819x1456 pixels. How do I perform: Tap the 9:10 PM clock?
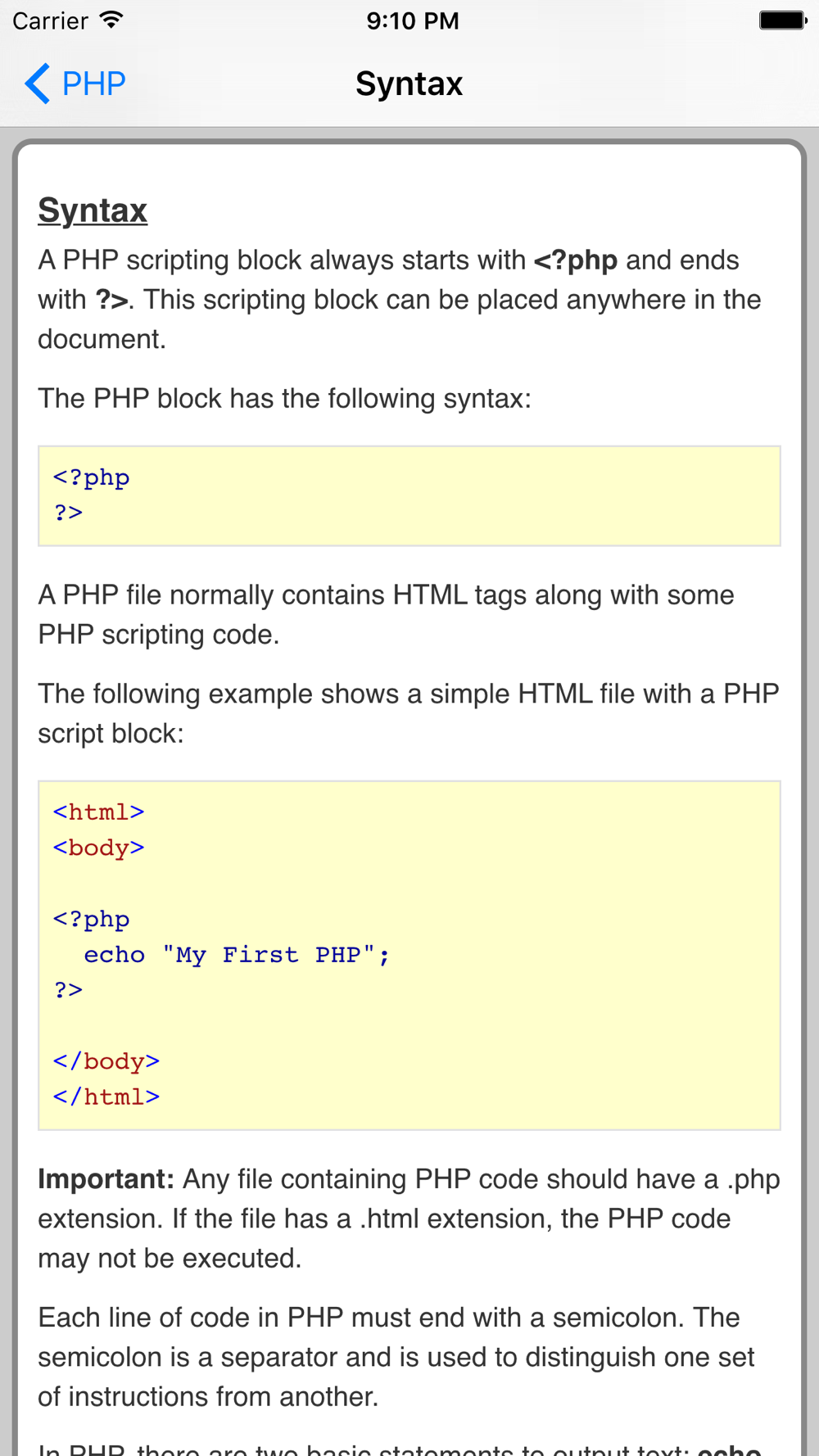412,20
